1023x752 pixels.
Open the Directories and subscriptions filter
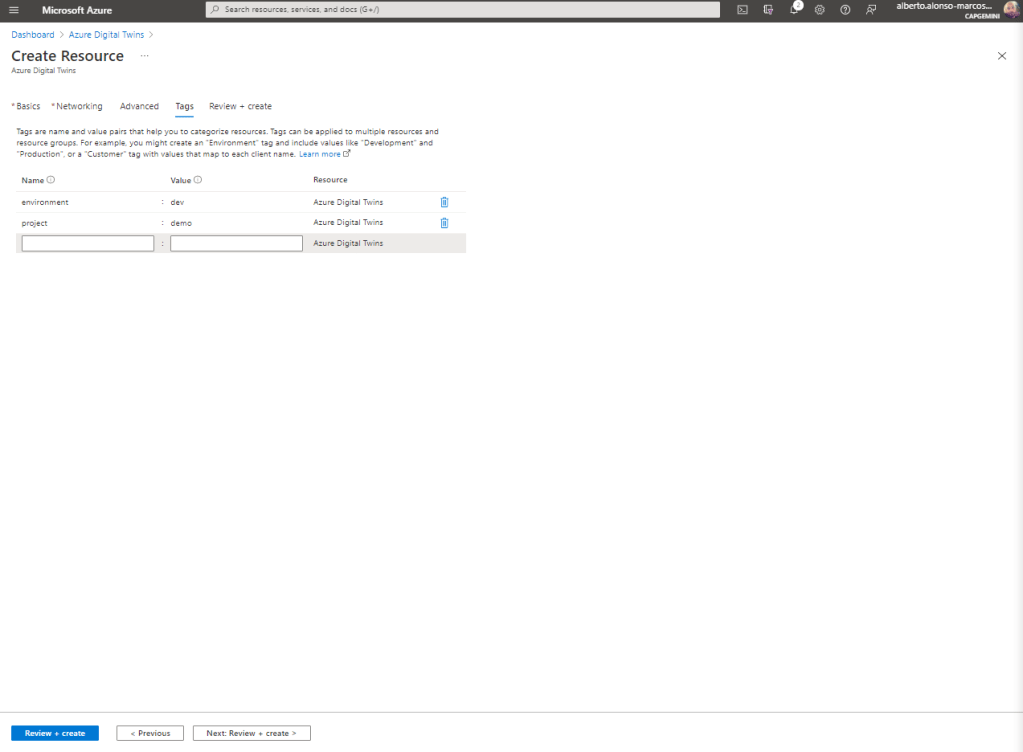click(x=768, y=10)
